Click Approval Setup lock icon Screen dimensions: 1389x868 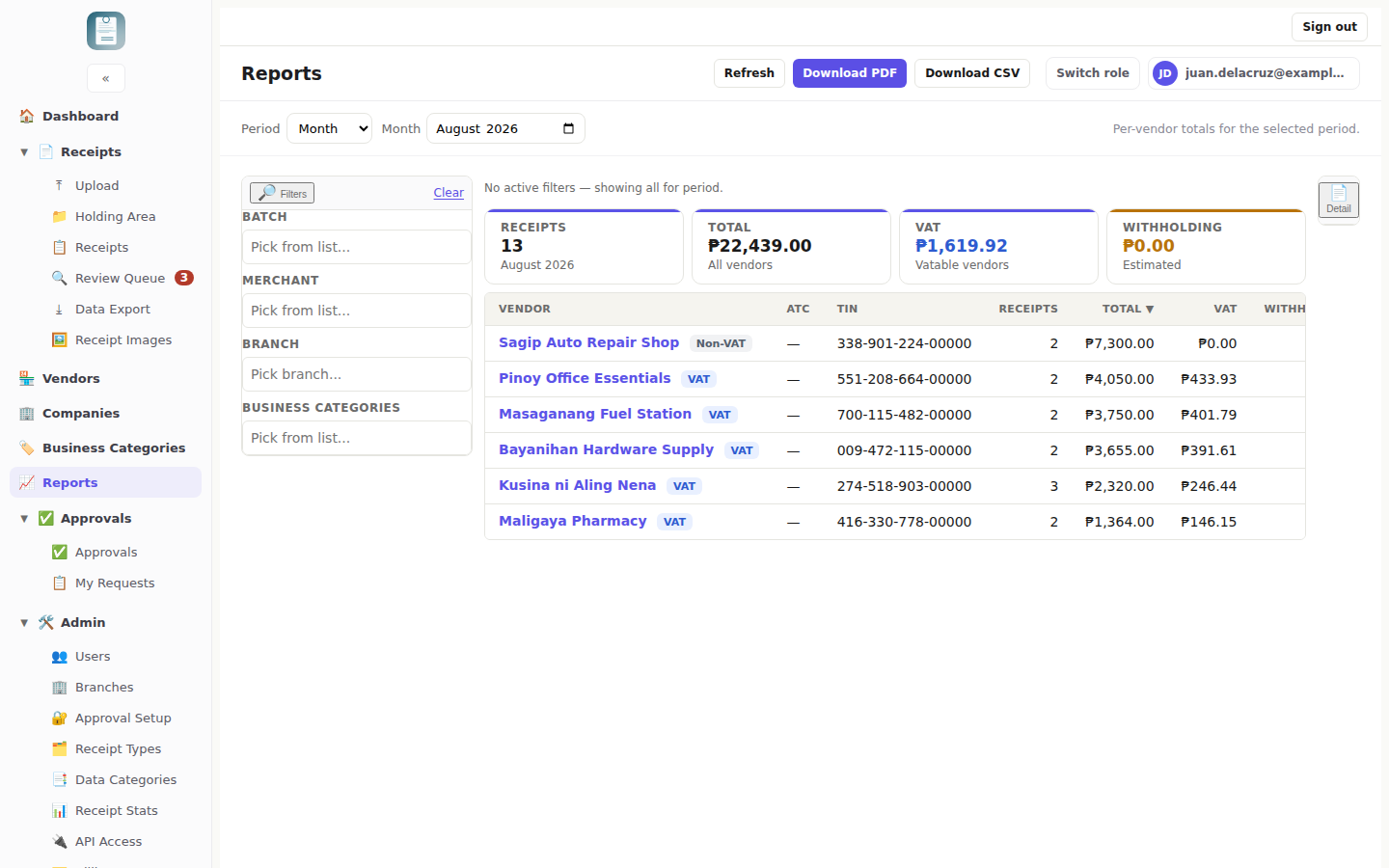point(59,718)
